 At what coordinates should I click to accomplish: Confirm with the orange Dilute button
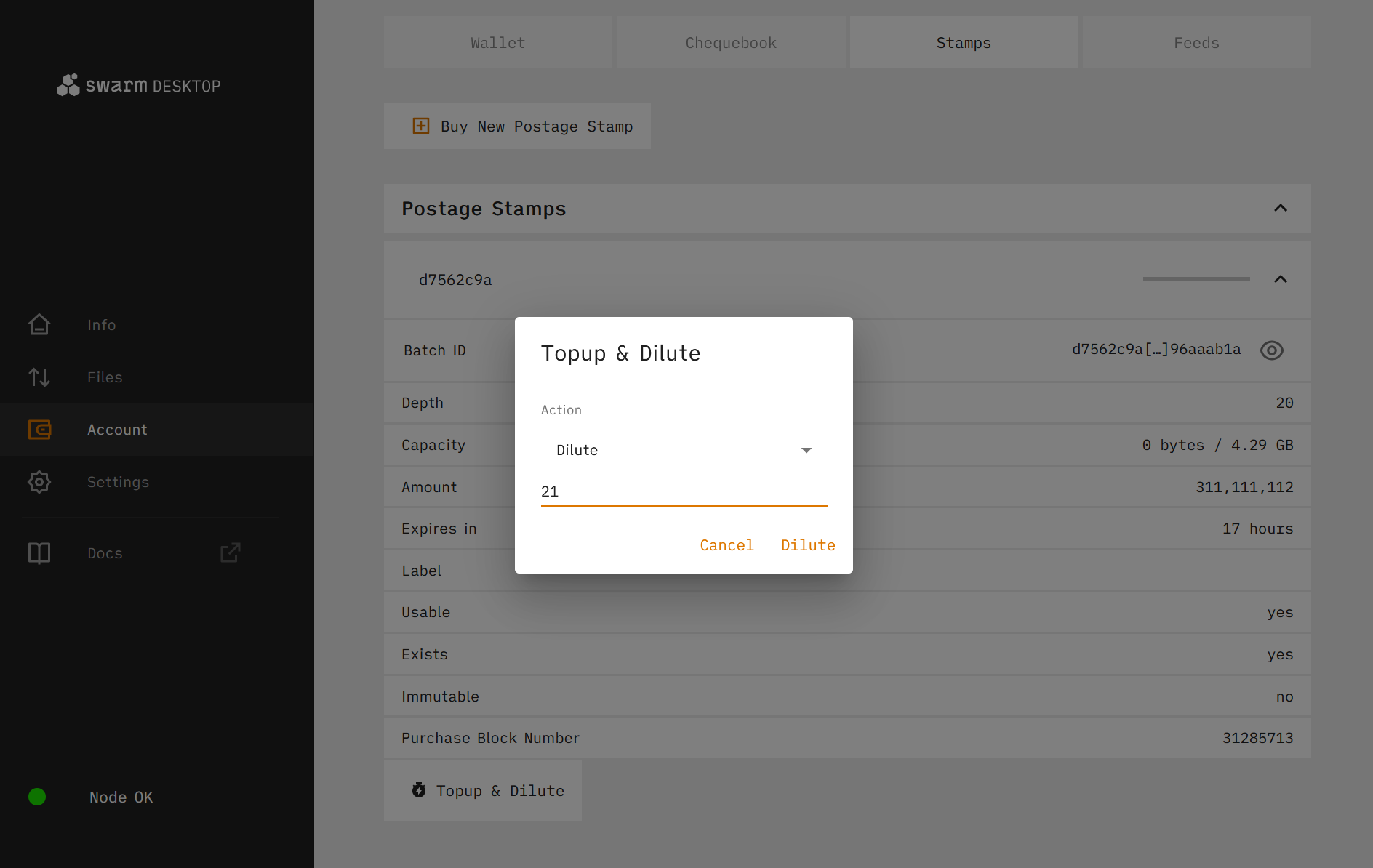click(808, 545)
